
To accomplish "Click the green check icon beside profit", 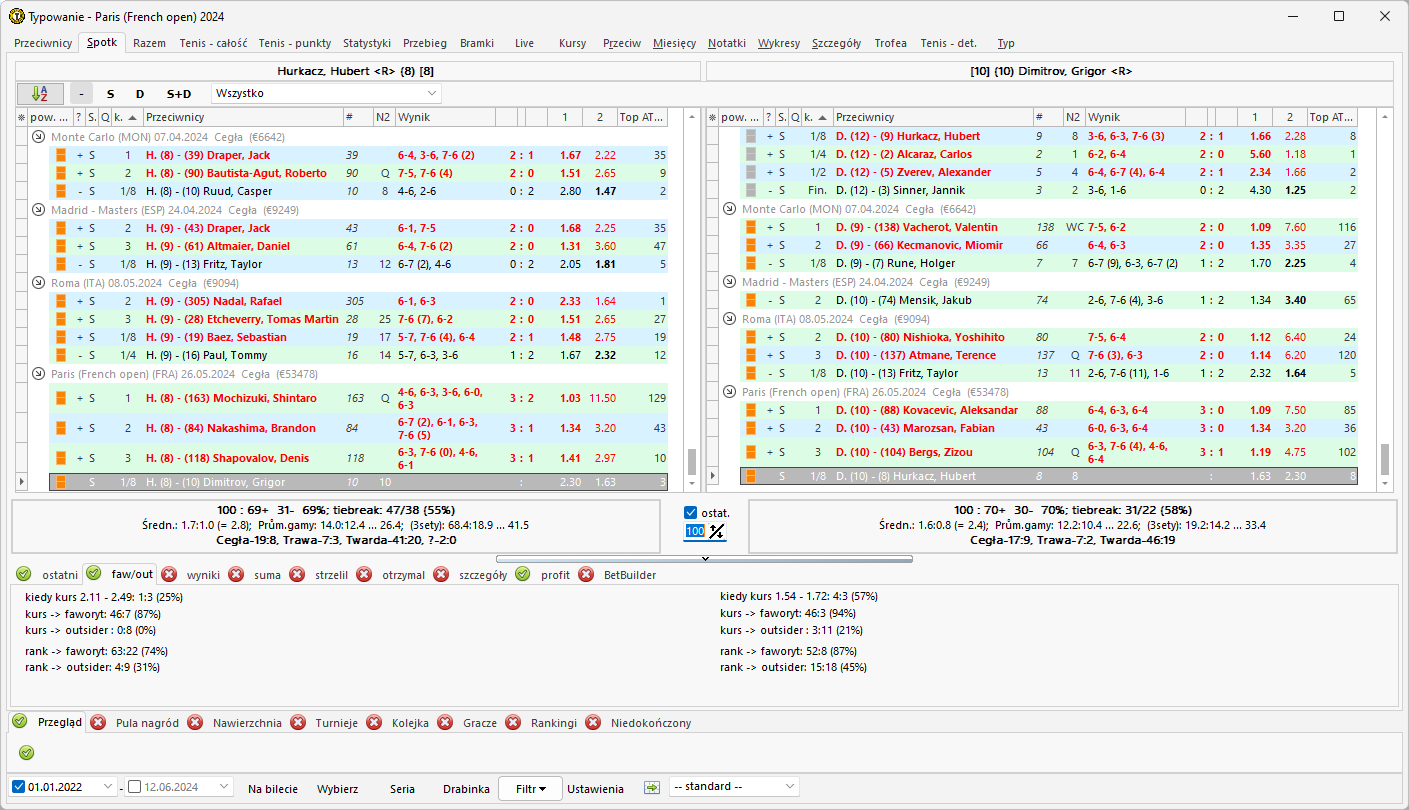I will point(523,575).
